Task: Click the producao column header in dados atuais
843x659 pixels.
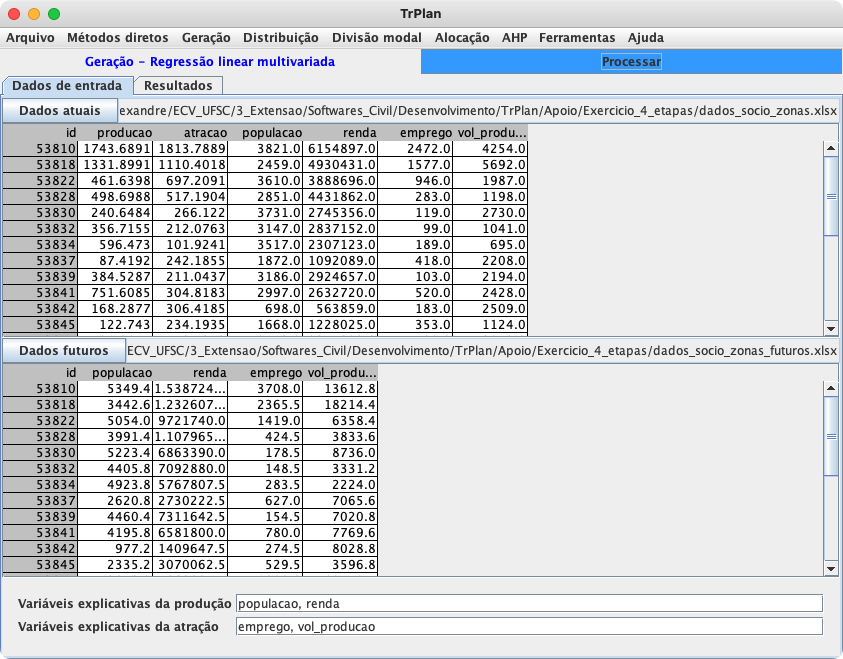Action: pyautogui.click(x=115, y=133)
